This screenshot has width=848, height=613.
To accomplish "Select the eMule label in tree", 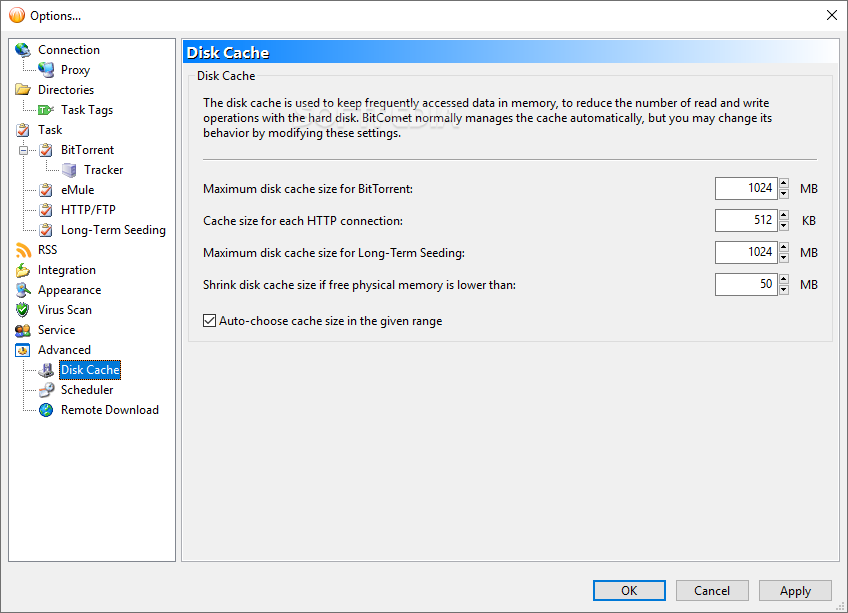I will pyautogui.click(x=77, y=190).
